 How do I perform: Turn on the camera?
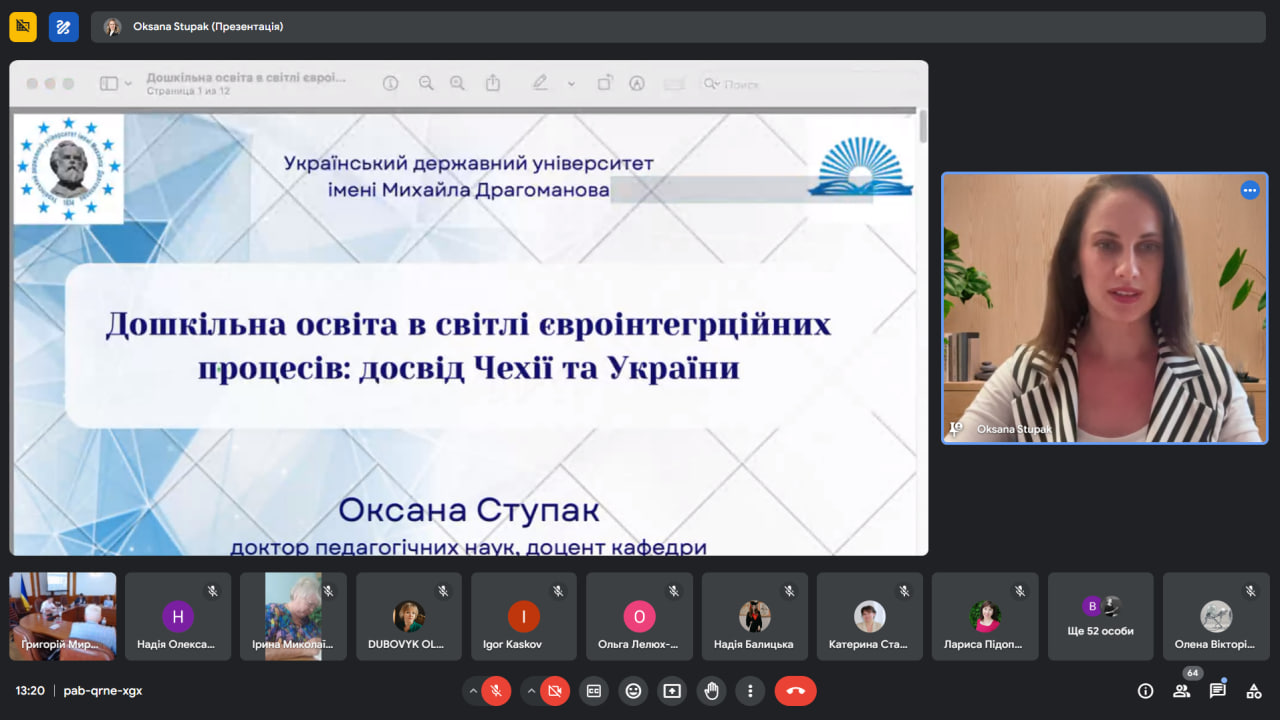coord(552,690)
